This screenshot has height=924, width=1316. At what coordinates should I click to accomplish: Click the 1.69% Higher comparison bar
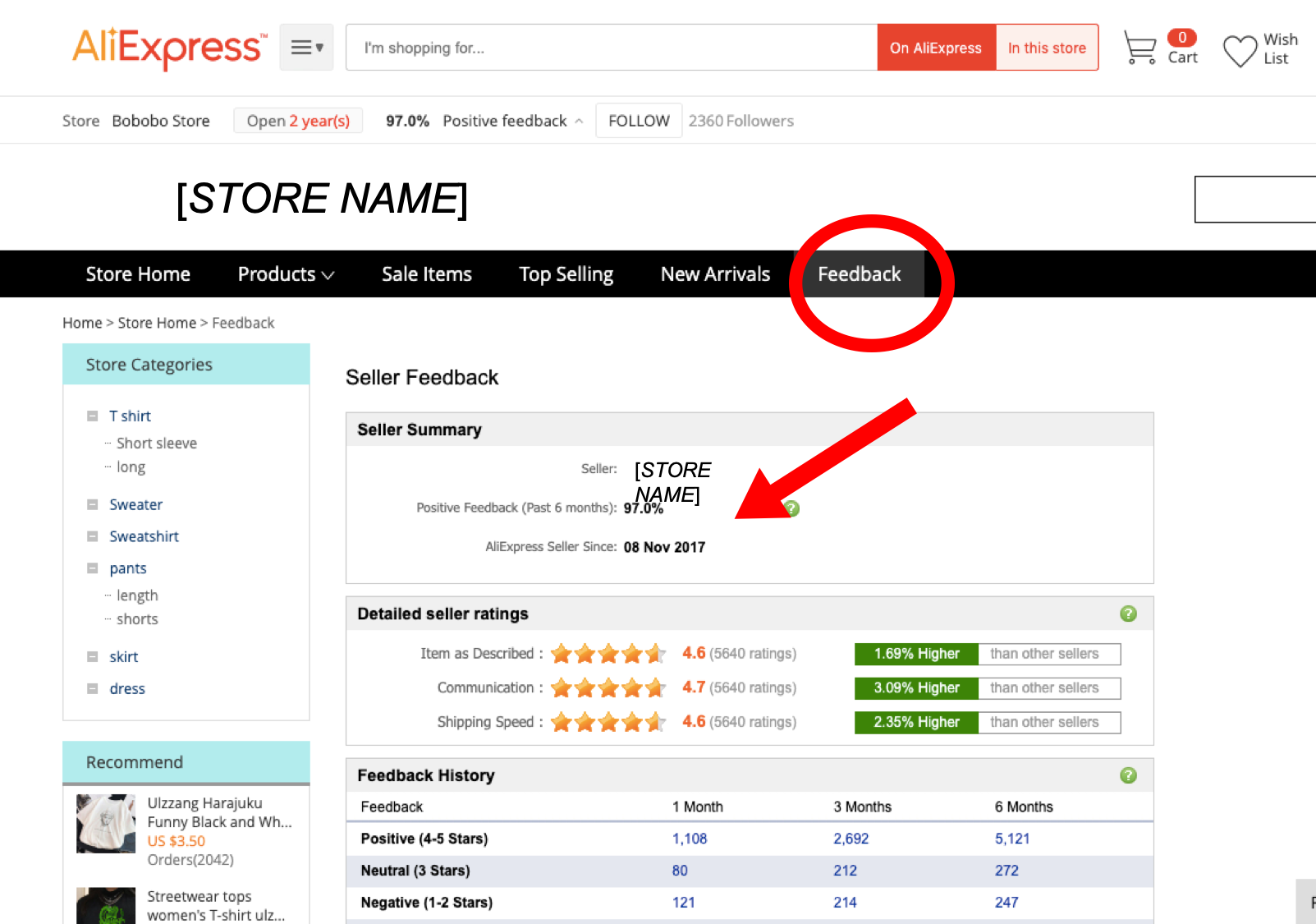click(988, 654)
